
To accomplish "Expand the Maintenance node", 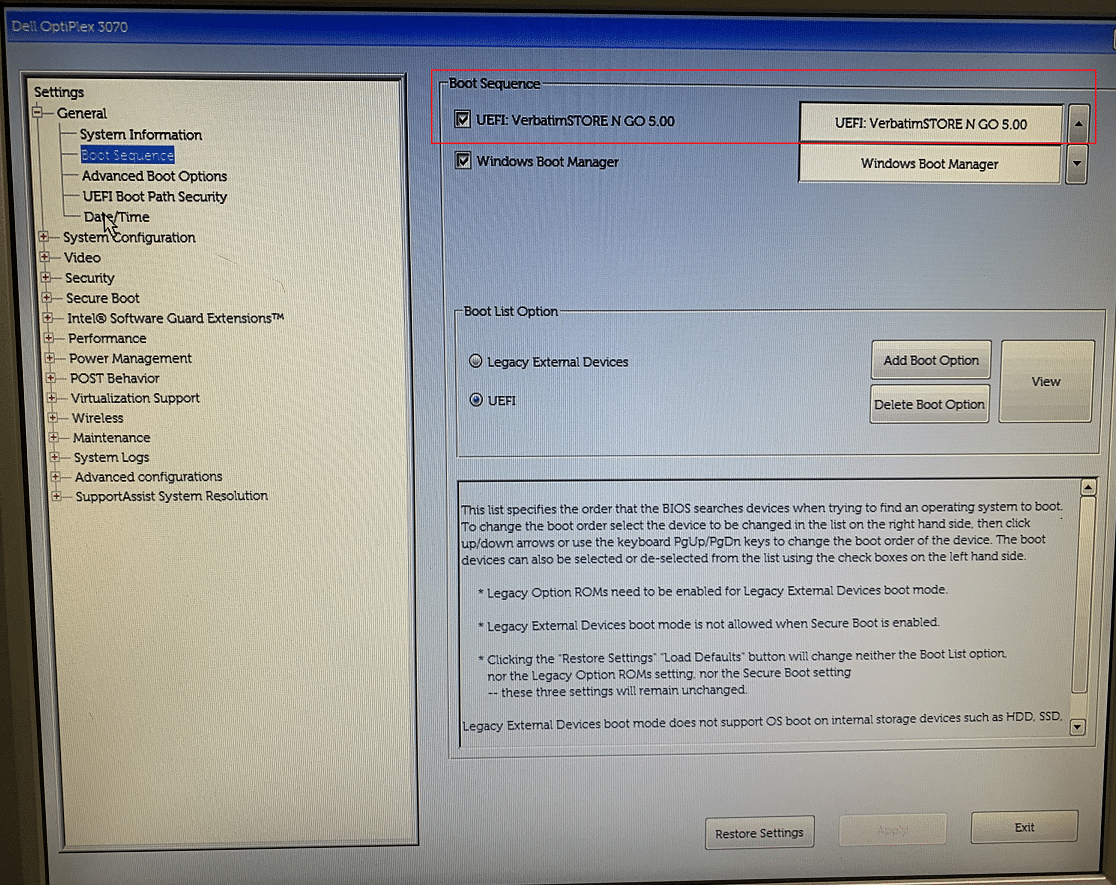I will pyautogui.click(x=53, y=437).
